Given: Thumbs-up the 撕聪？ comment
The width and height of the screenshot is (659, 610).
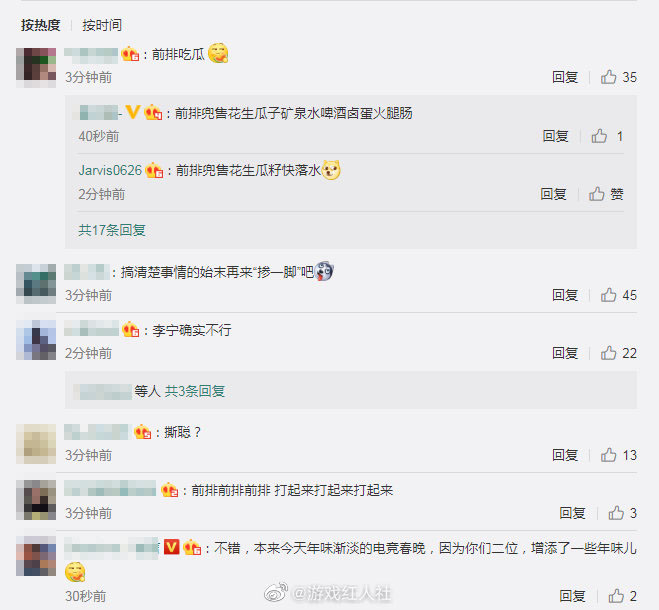Looking at the screenshot, I should (x=608, y=454).
